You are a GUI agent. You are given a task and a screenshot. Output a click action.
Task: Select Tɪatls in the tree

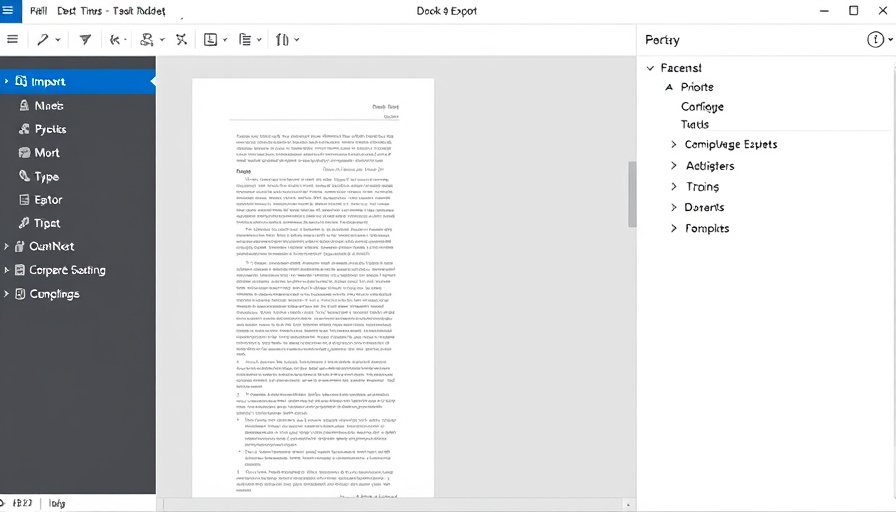[x=695, y=125]
